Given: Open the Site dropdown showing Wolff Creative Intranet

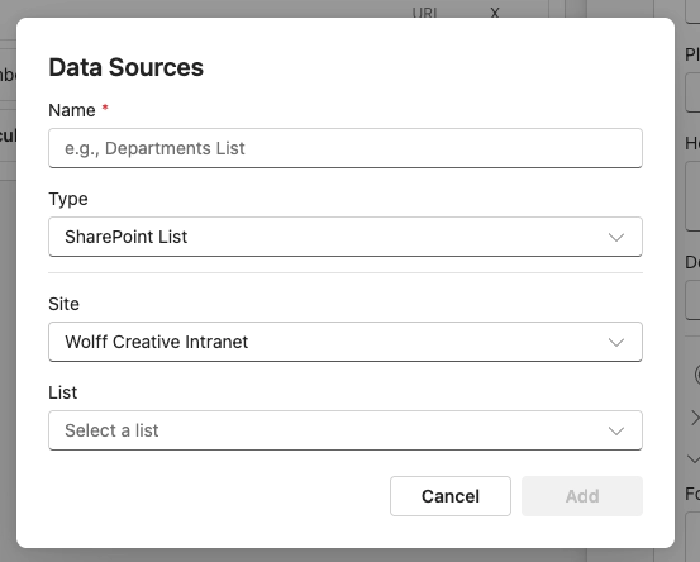Looking at the screenshot, I should (x=345, y=342).
